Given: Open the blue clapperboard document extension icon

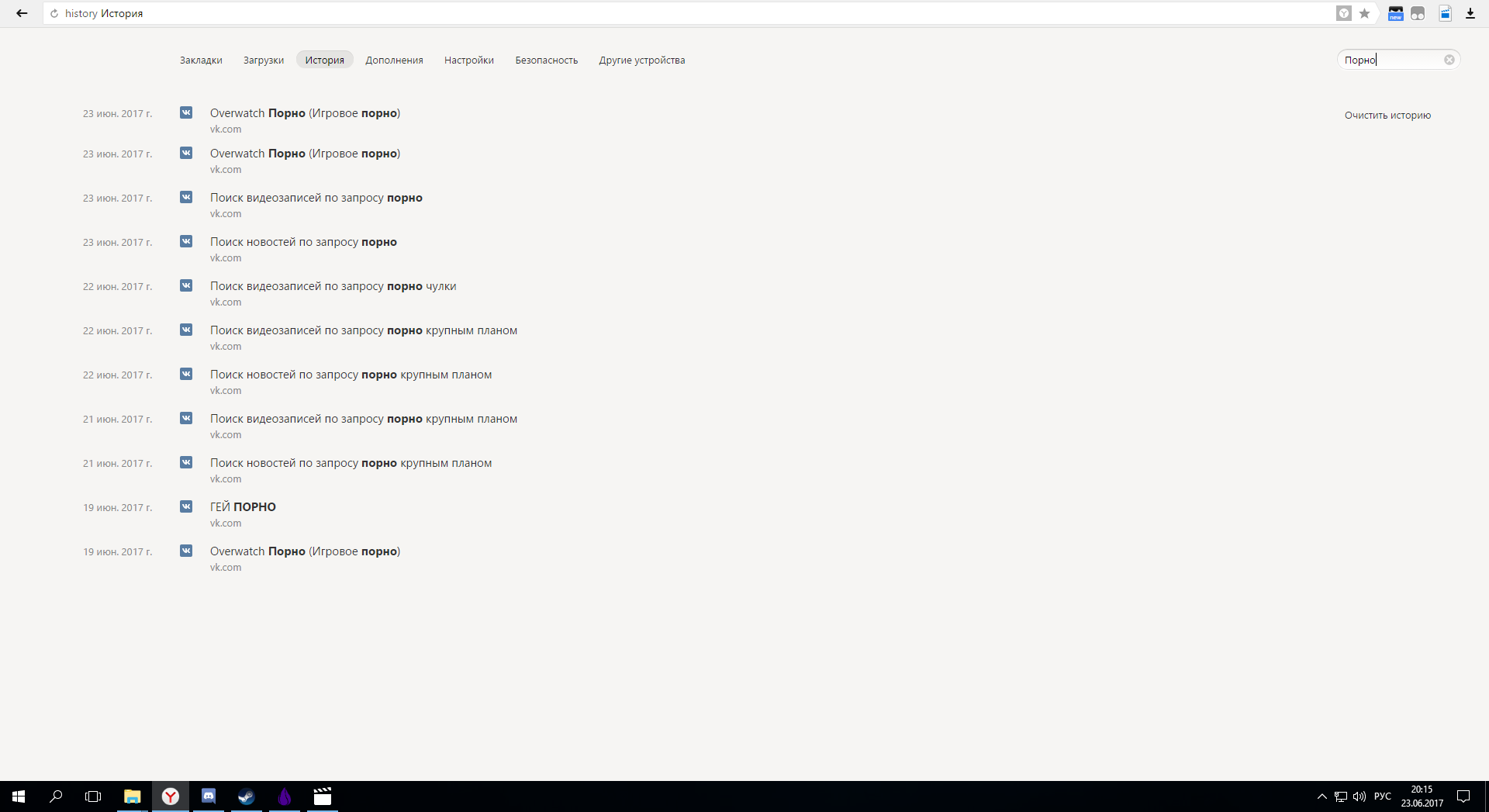Looking at the screenshot, I should click(x=1446, y=13).
